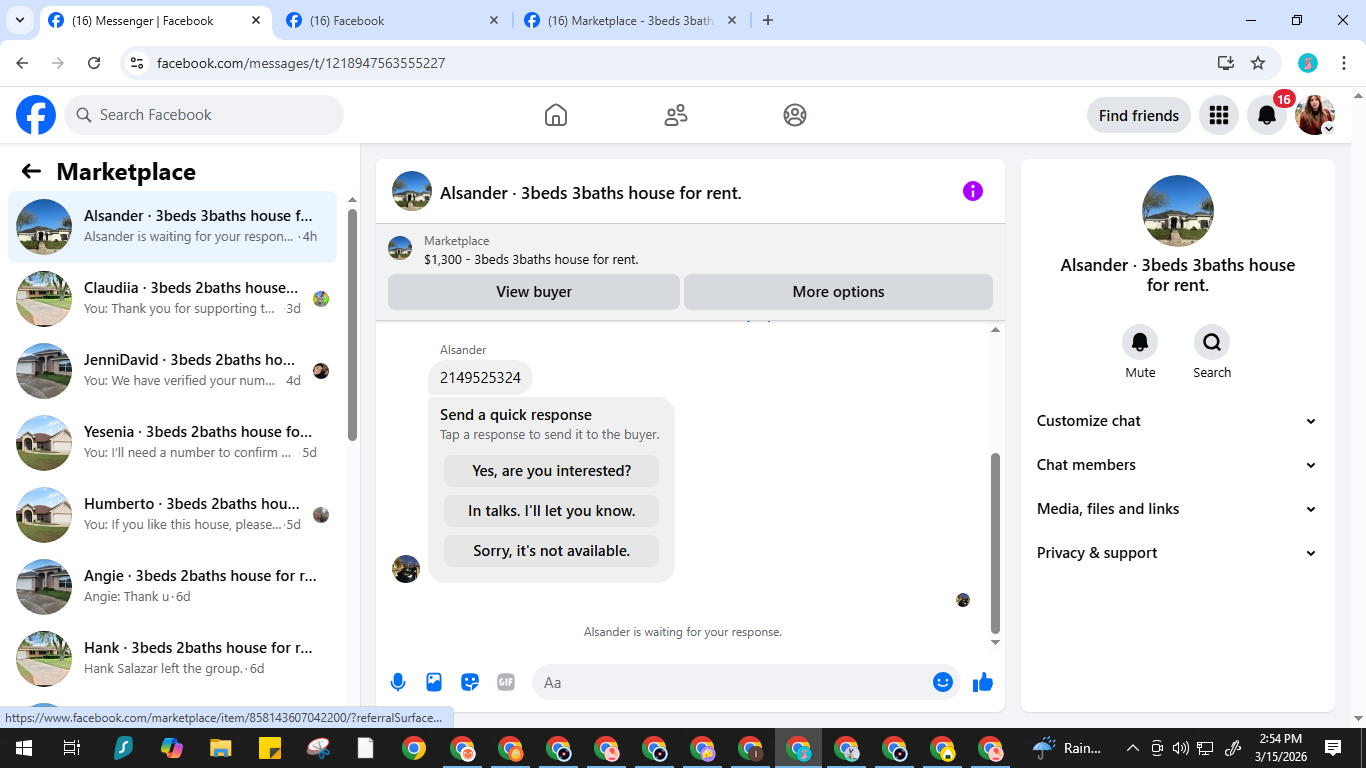Open the Angie conversation
1366x768 pixels.
[172, 587]
